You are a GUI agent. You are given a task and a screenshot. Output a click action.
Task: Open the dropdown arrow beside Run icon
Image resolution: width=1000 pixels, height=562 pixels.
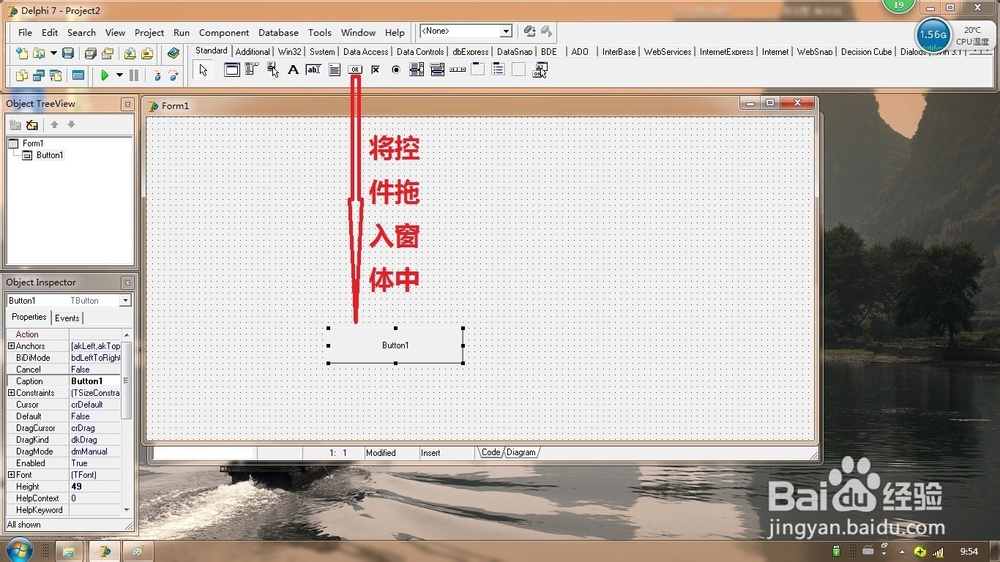(x=119, y=75)
